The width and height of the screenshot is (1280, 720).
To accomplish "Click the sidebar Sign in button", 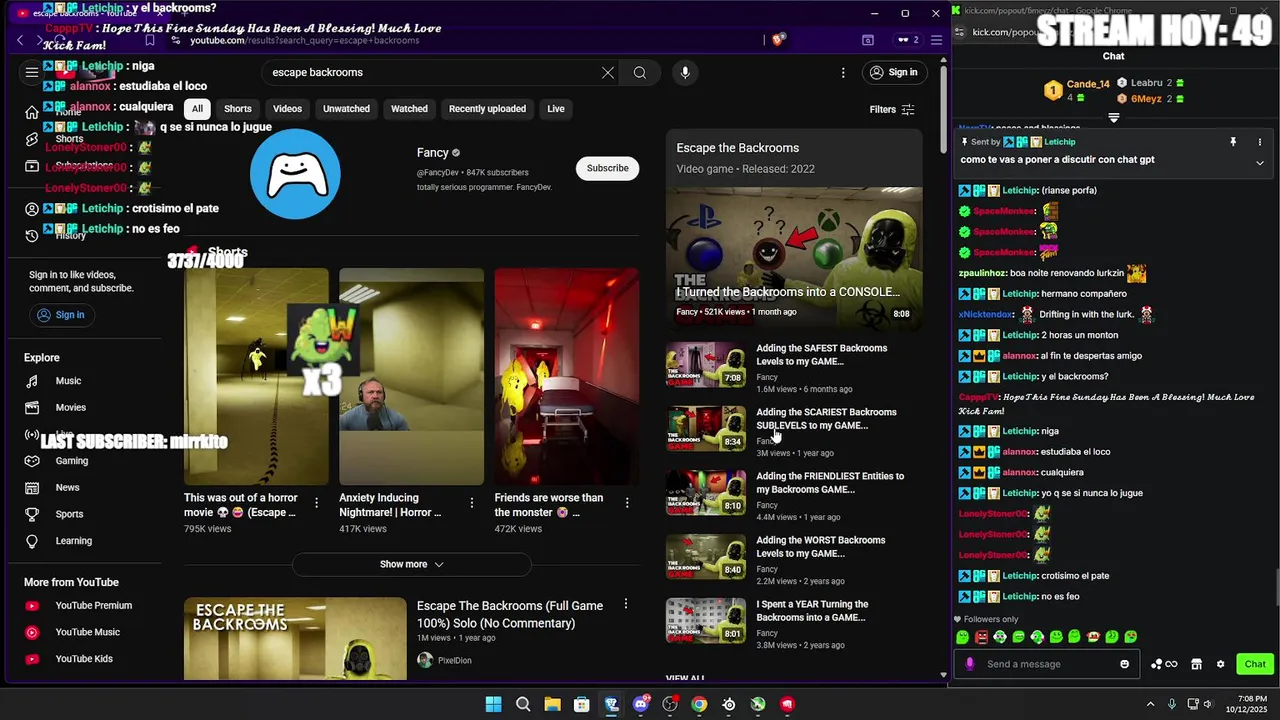I will 60,315.
